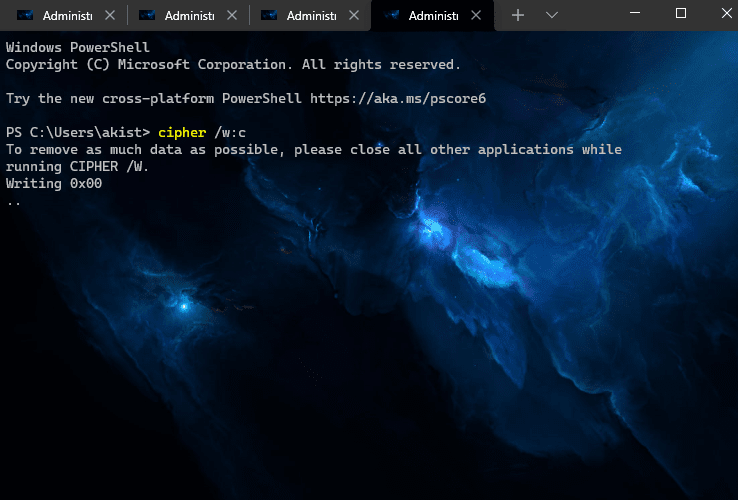Click the 'To remove as much data' line
The width and height of the screenshot is (738, 500).
[x=313, y=150]
